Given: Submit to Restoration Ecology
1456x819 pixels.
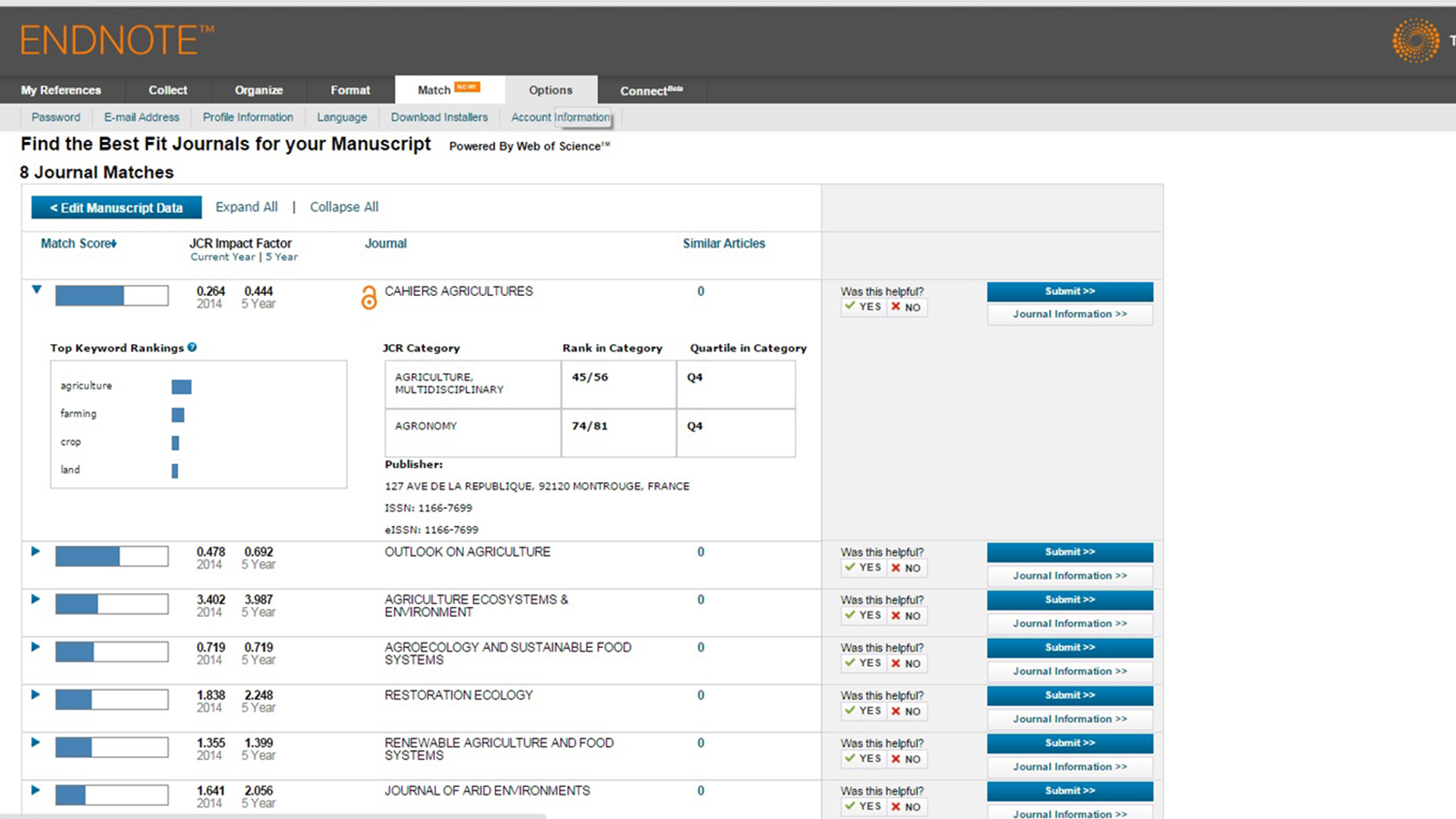Looking at the screenshot, I should (1070, 695).
